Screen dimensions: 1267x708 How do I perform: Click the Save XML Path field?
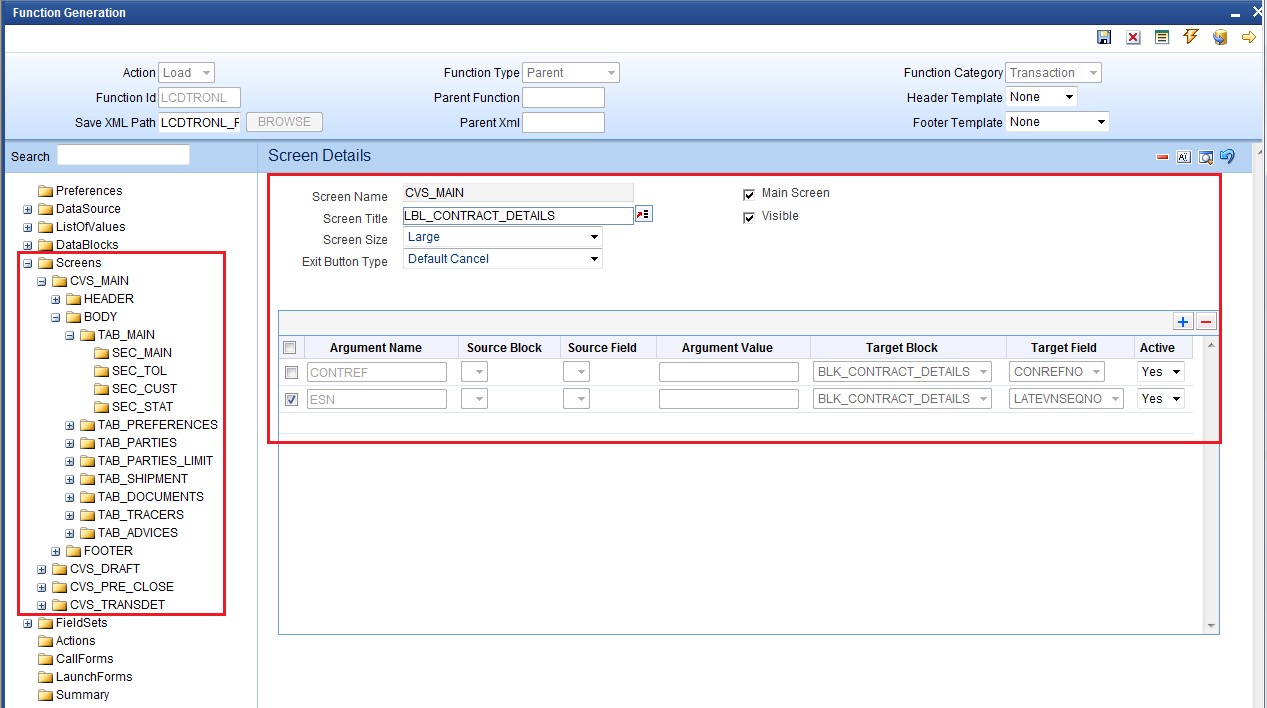coord(200,122)
